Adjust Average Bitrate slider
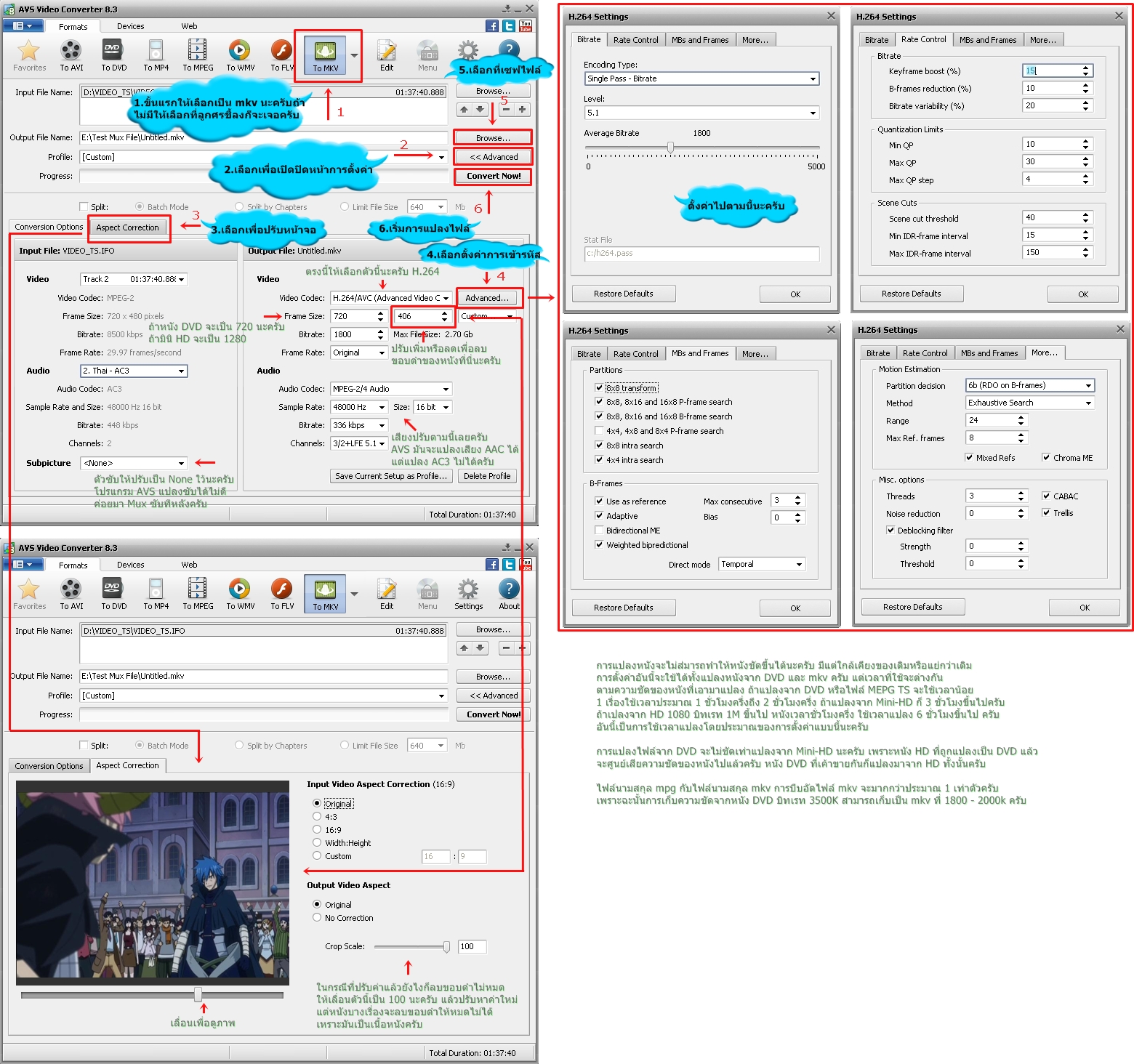The image size is (1134, 1064). coord(670,148)
